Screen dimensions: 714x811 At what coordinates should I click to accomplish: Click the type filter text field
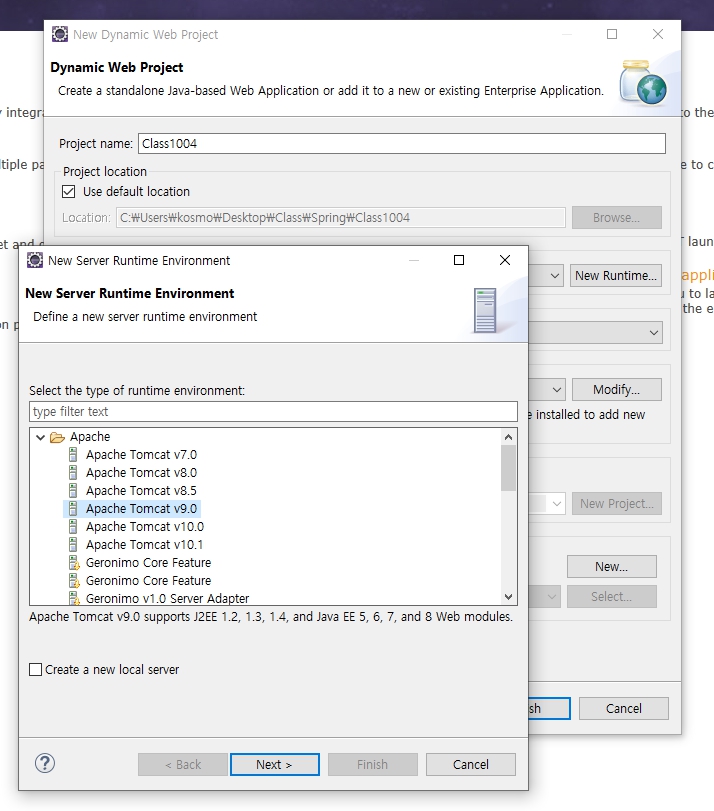click(x=273, y=412)
